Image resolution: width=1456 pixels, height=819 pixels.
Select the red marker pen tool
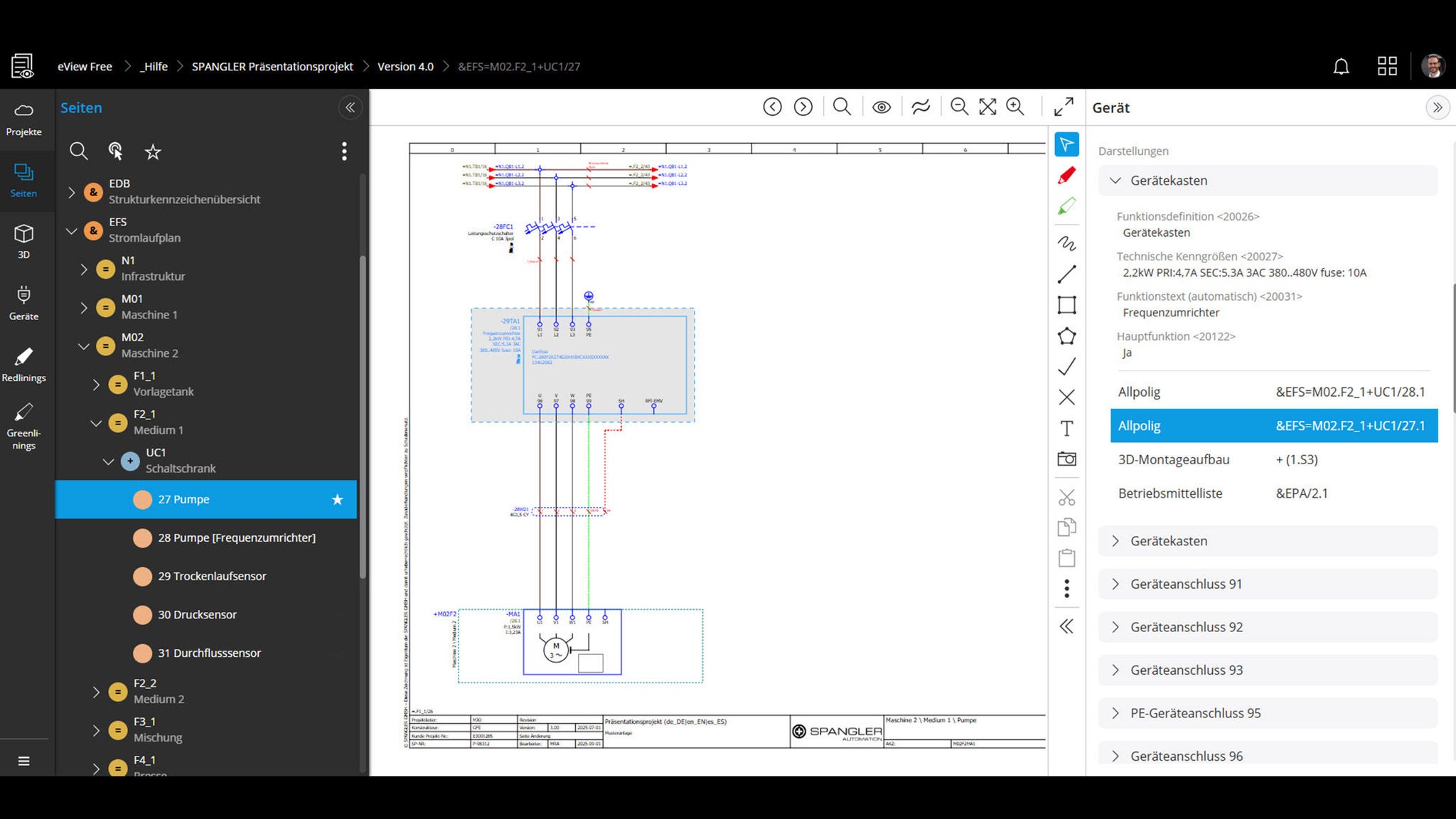[1066, 175]
